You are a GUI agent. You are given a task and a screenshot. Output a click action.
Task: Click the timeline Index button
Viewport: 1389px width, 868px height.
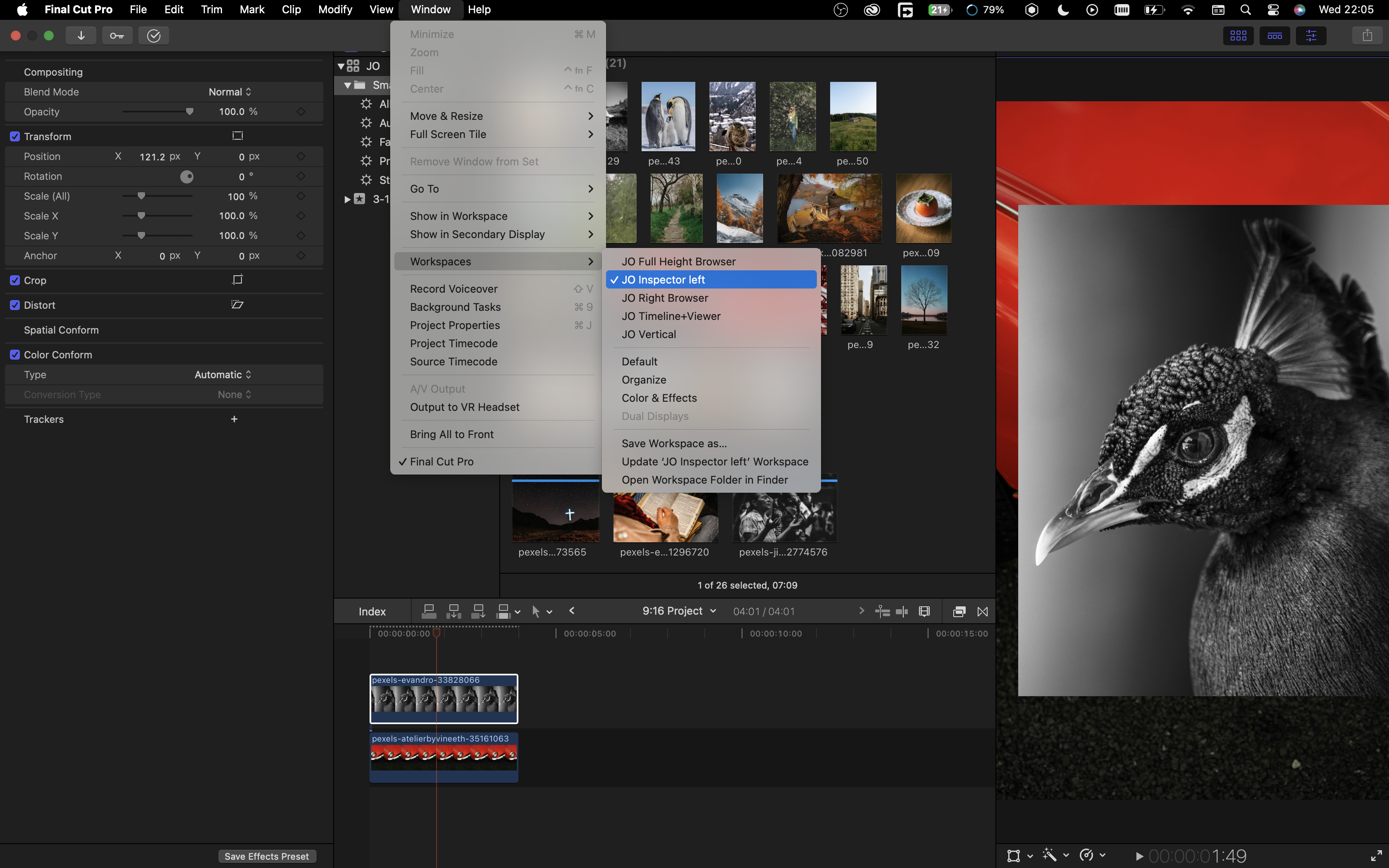[x=372, y=611]
